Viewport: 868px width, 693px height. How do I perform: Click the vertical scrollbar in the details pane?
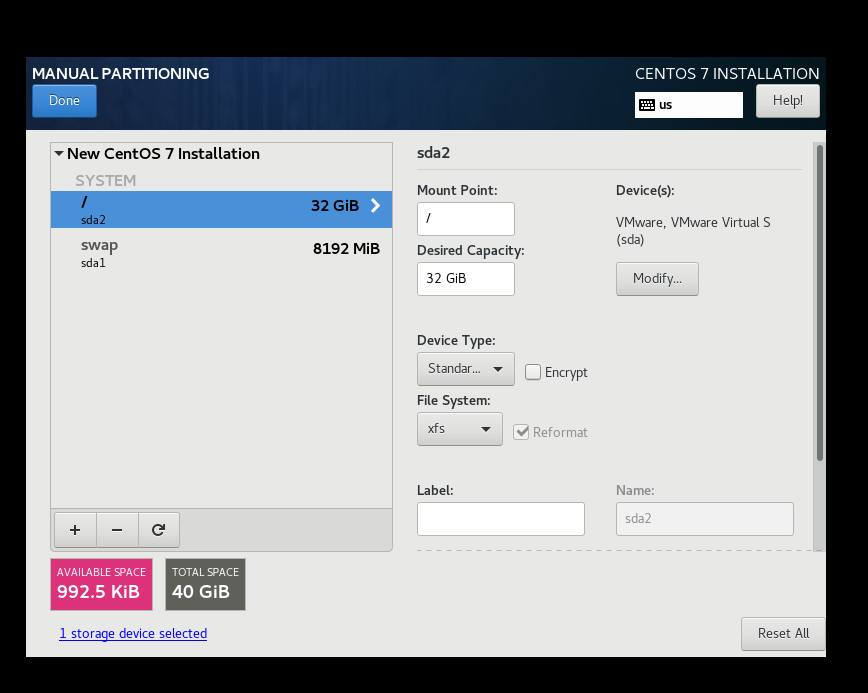point(819,302)
